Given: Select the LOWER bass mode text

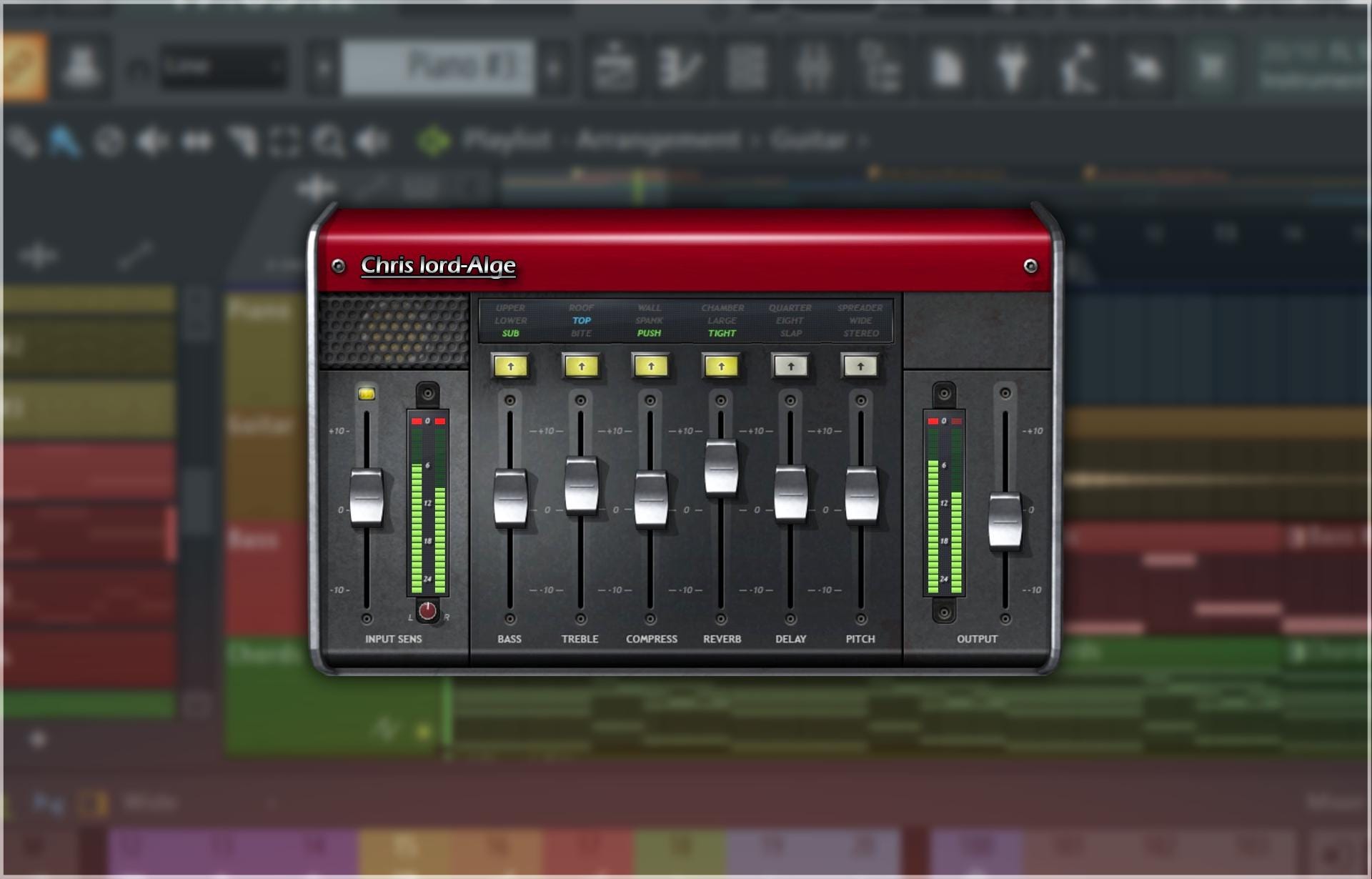Looking at the screenshot, I should [510, 320].
